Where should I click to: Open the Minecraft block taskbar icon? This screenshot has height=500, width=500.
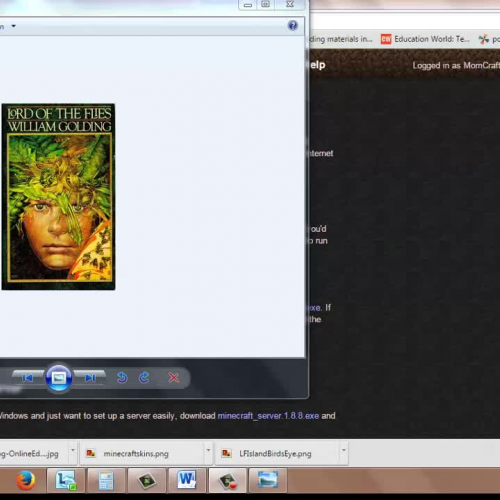(x=146, y=480)
